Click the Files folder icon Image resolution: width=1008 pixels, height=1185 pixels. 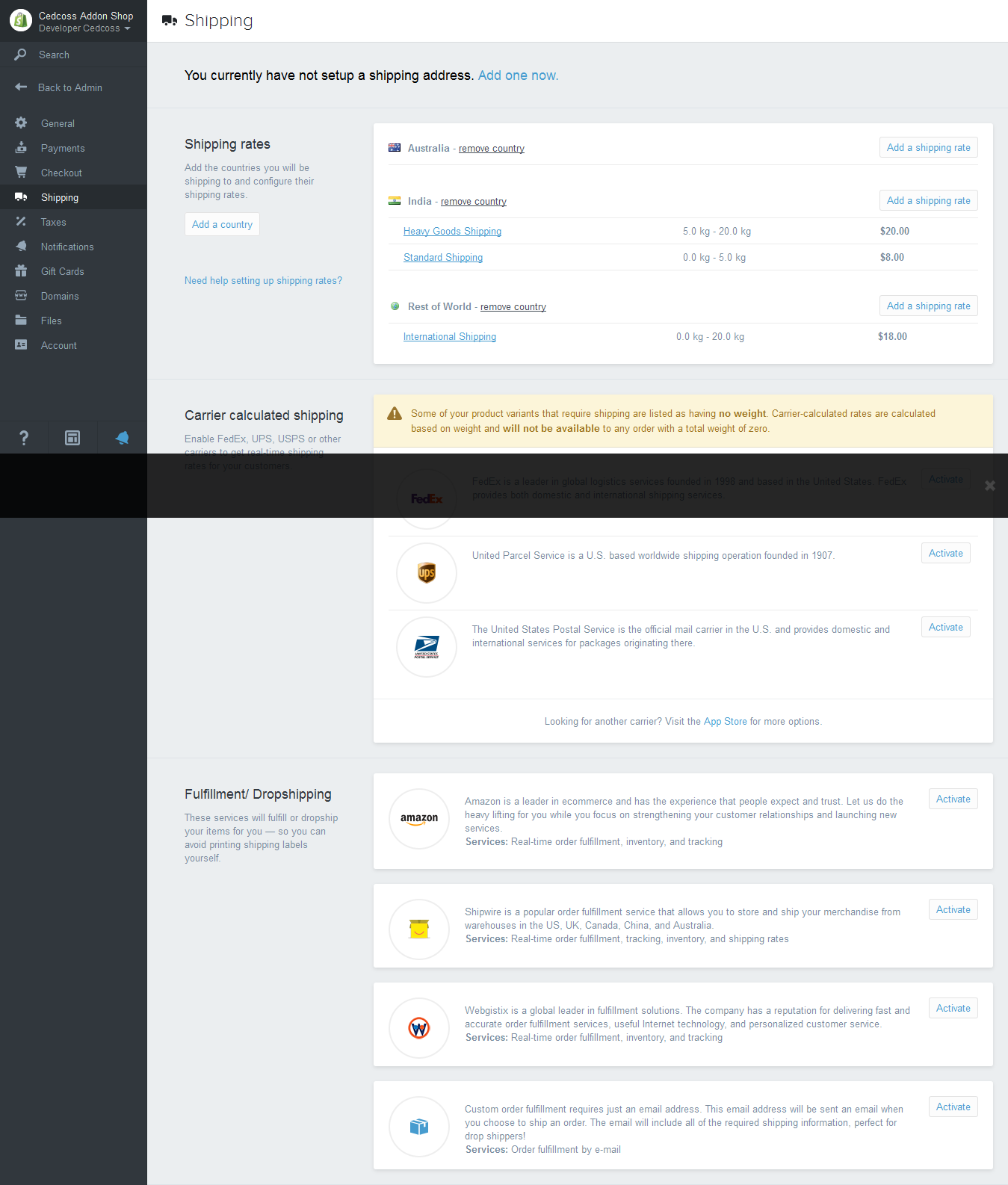(21, 321)
